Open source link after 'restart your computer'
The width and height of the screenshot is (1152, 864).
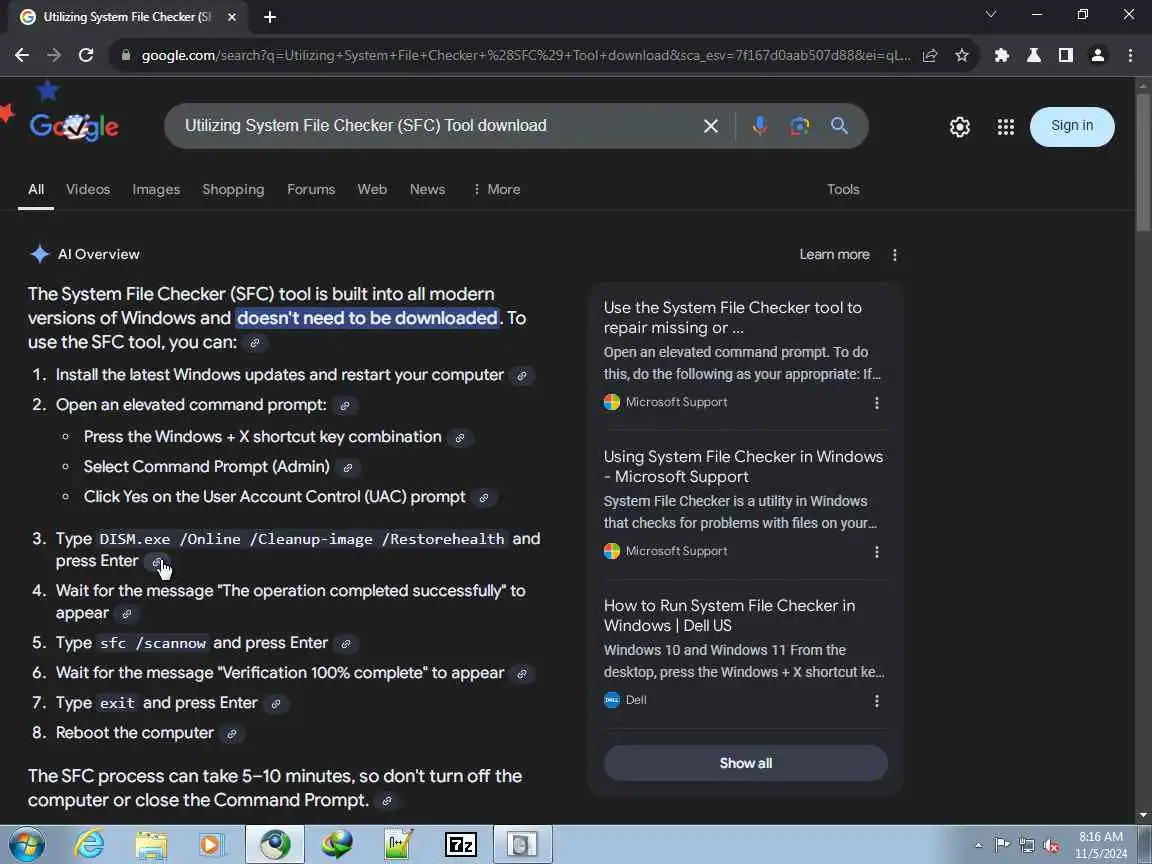(x=522, y=376)
